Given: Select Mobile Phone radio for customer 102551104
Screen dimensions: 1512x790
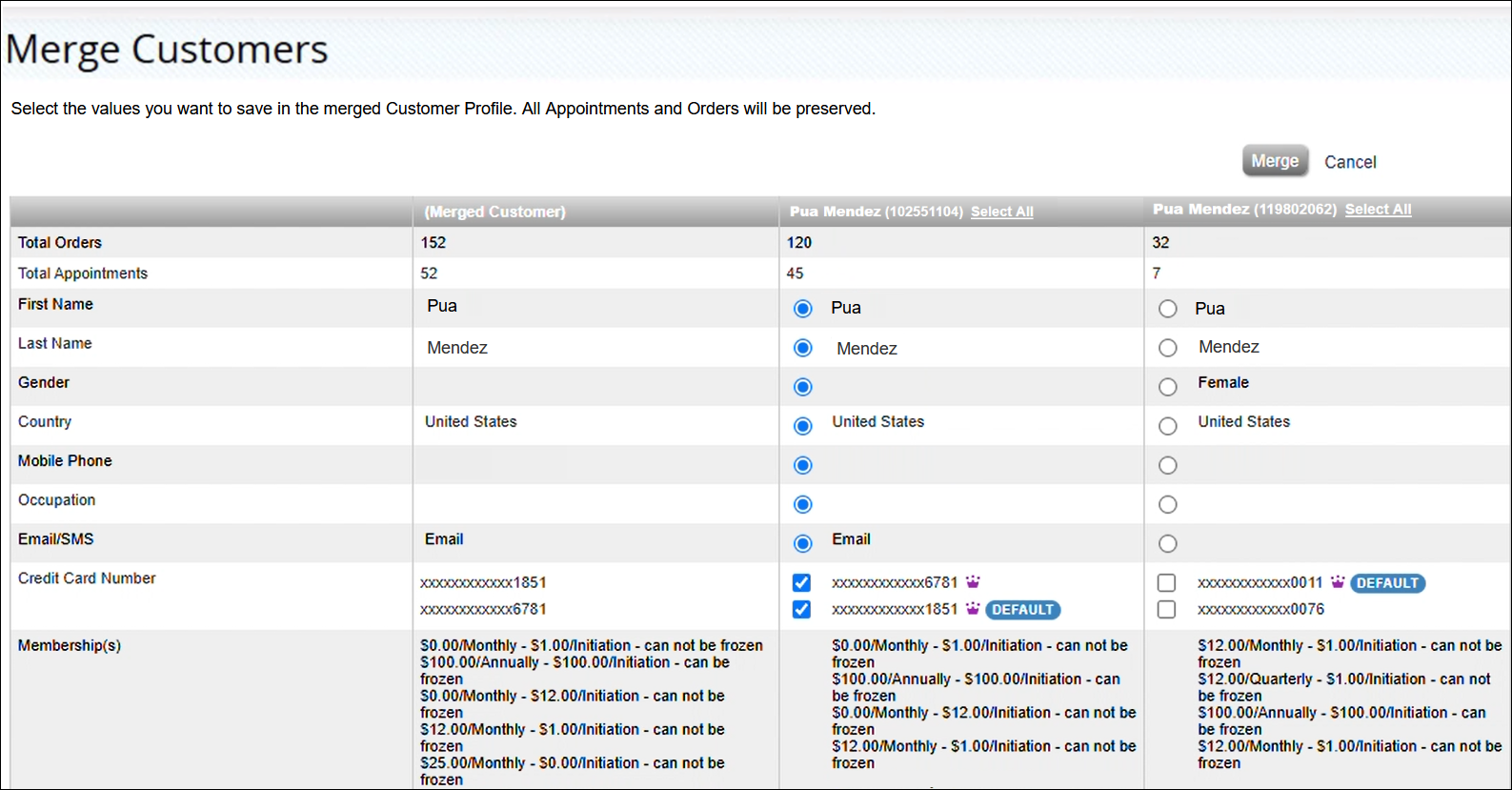Looking at the screenshot, I should tap(803, 465).
